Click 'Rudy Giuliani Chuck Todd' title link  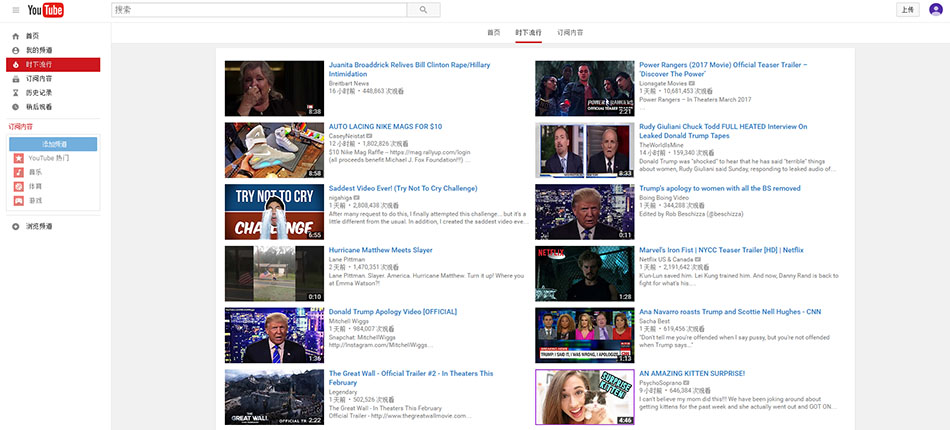click(723, 131)
